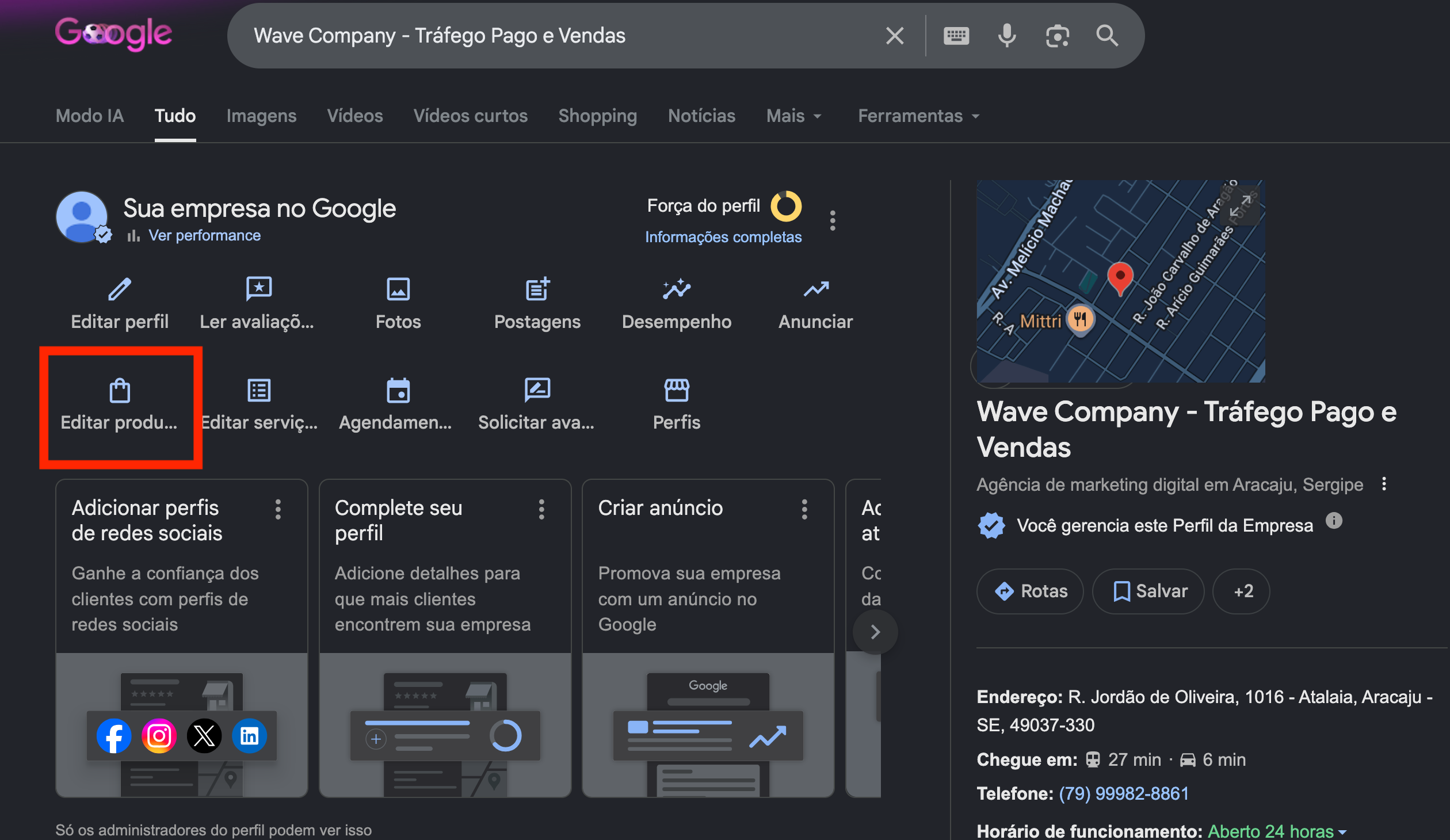Click the Editar perfil pencil icon
The height and width of the screenshot is (840, 1450).
120,289
